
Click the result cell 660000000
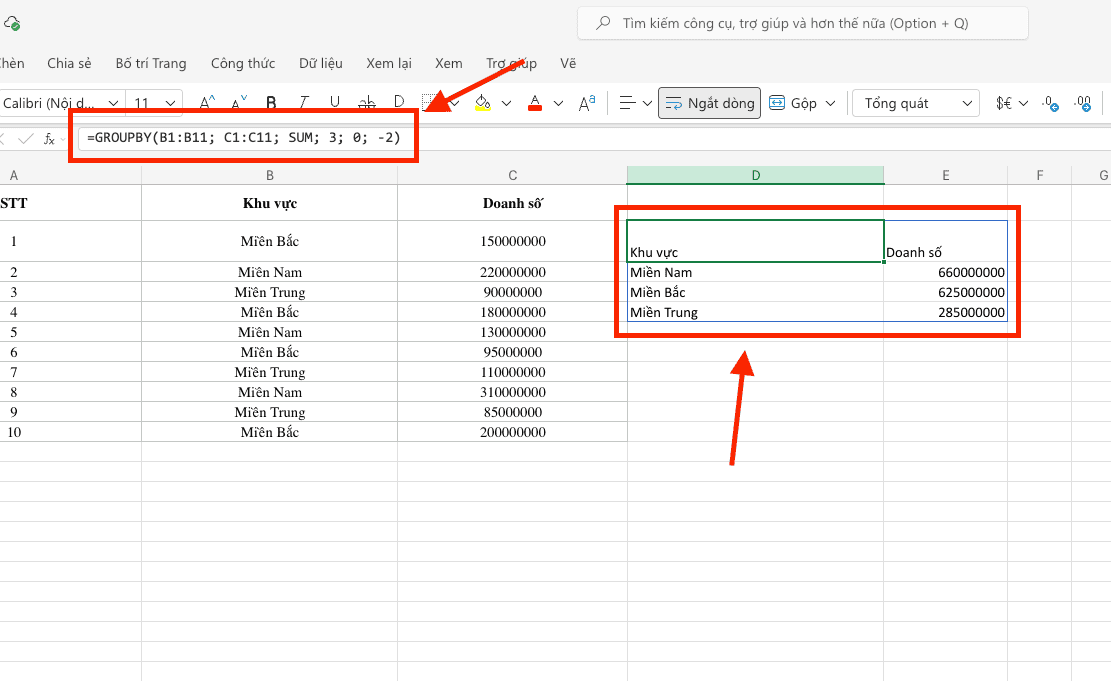tap(945, 272)
